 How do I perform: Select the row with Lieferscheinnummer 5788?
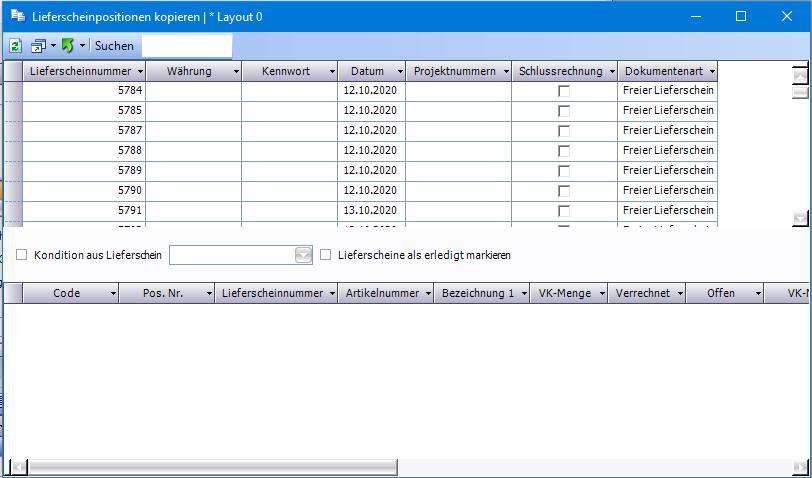[84, 151]
